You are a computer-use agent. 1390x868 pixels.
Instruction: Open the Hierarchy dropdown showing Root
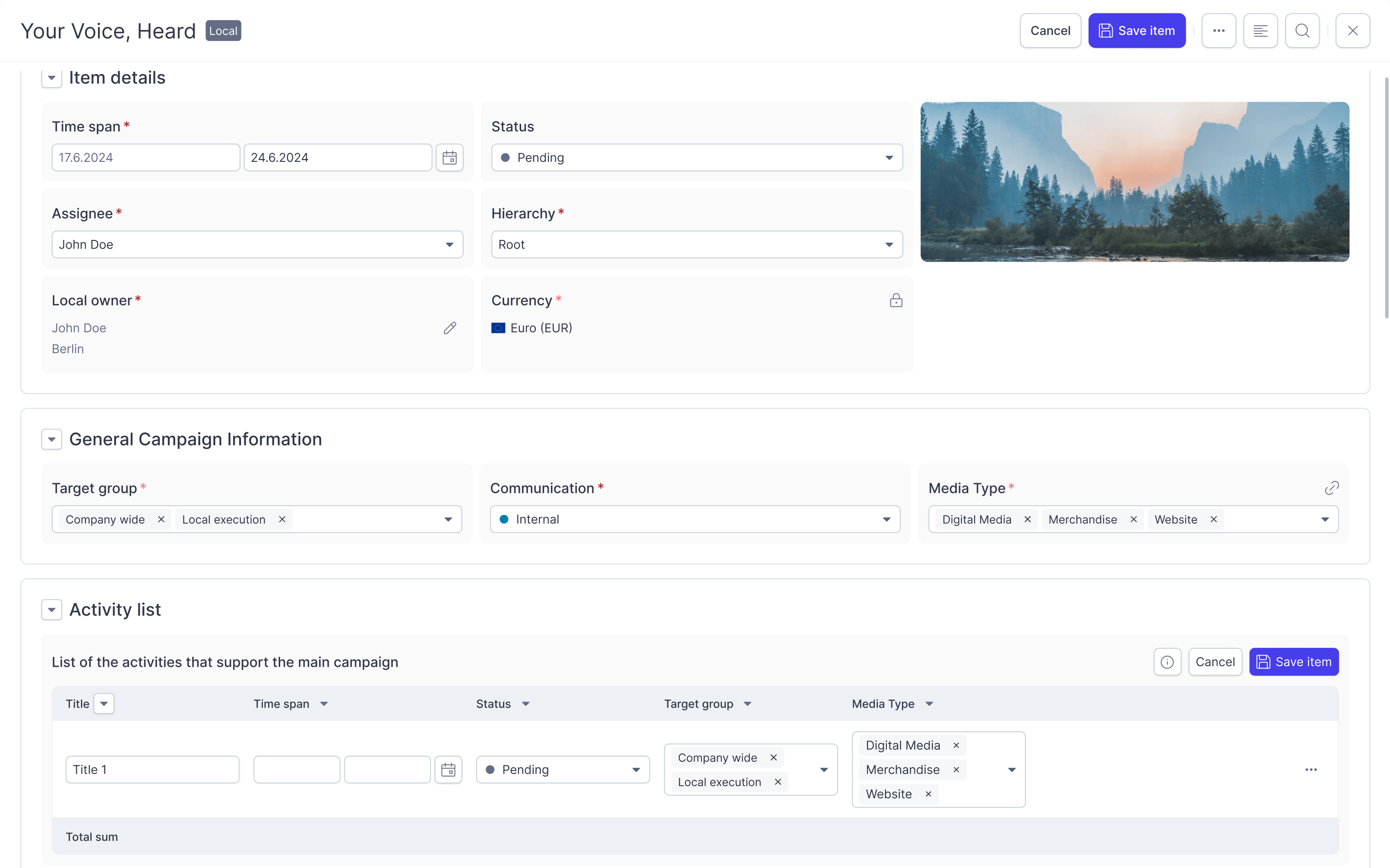click(697, 245)
